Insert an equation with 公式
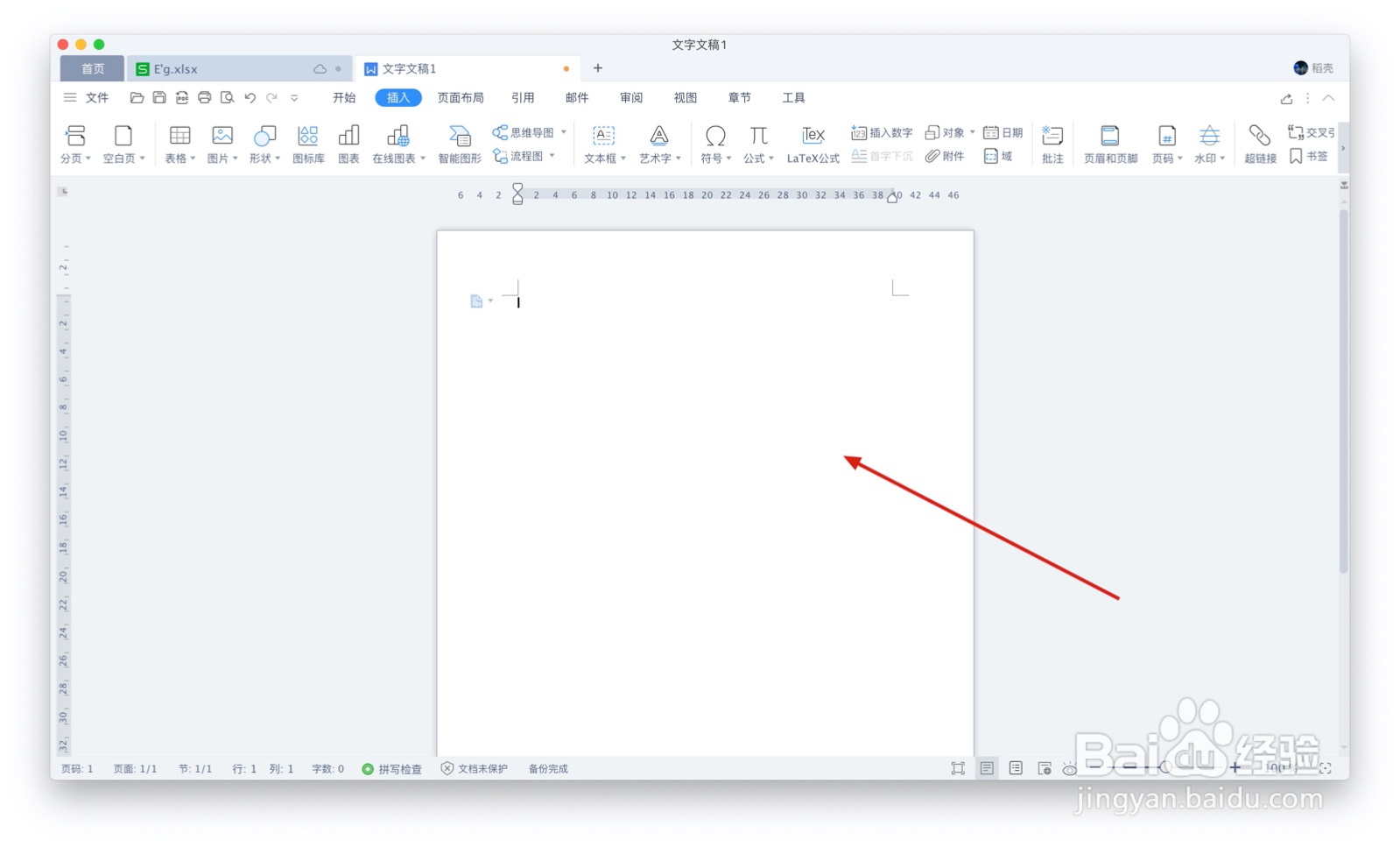The height and width of the screenshot is (847, 1400). 758,145
